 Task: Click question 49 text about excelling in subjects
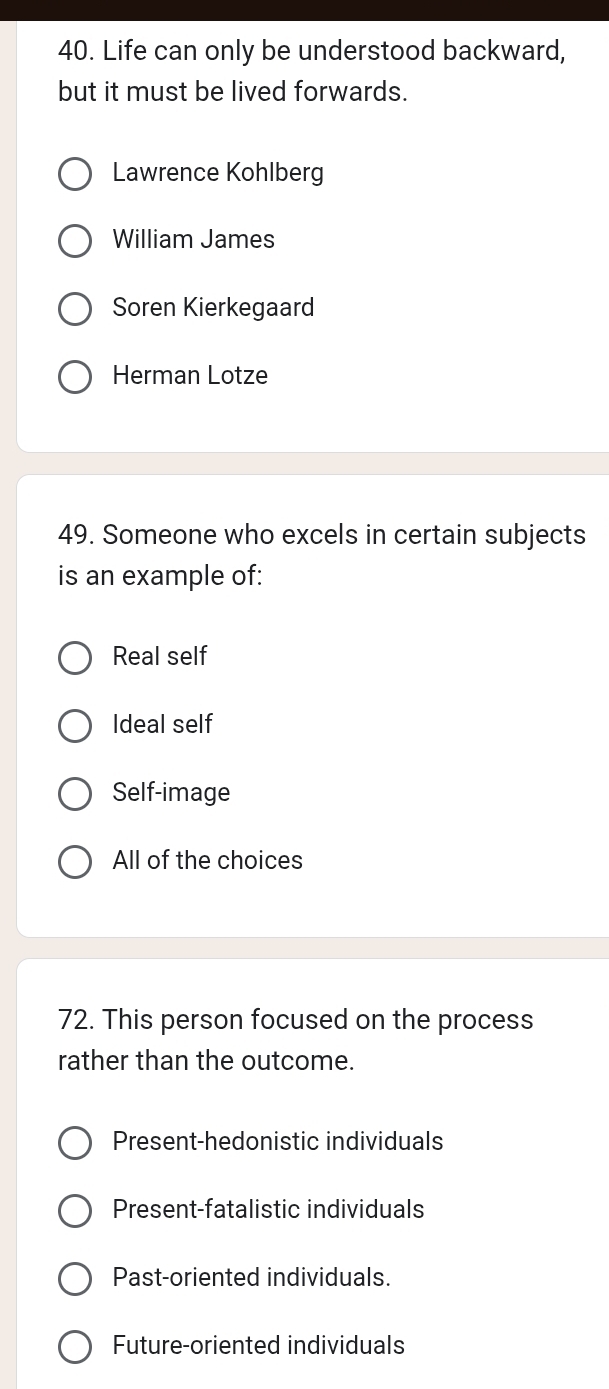pos(322,555)
